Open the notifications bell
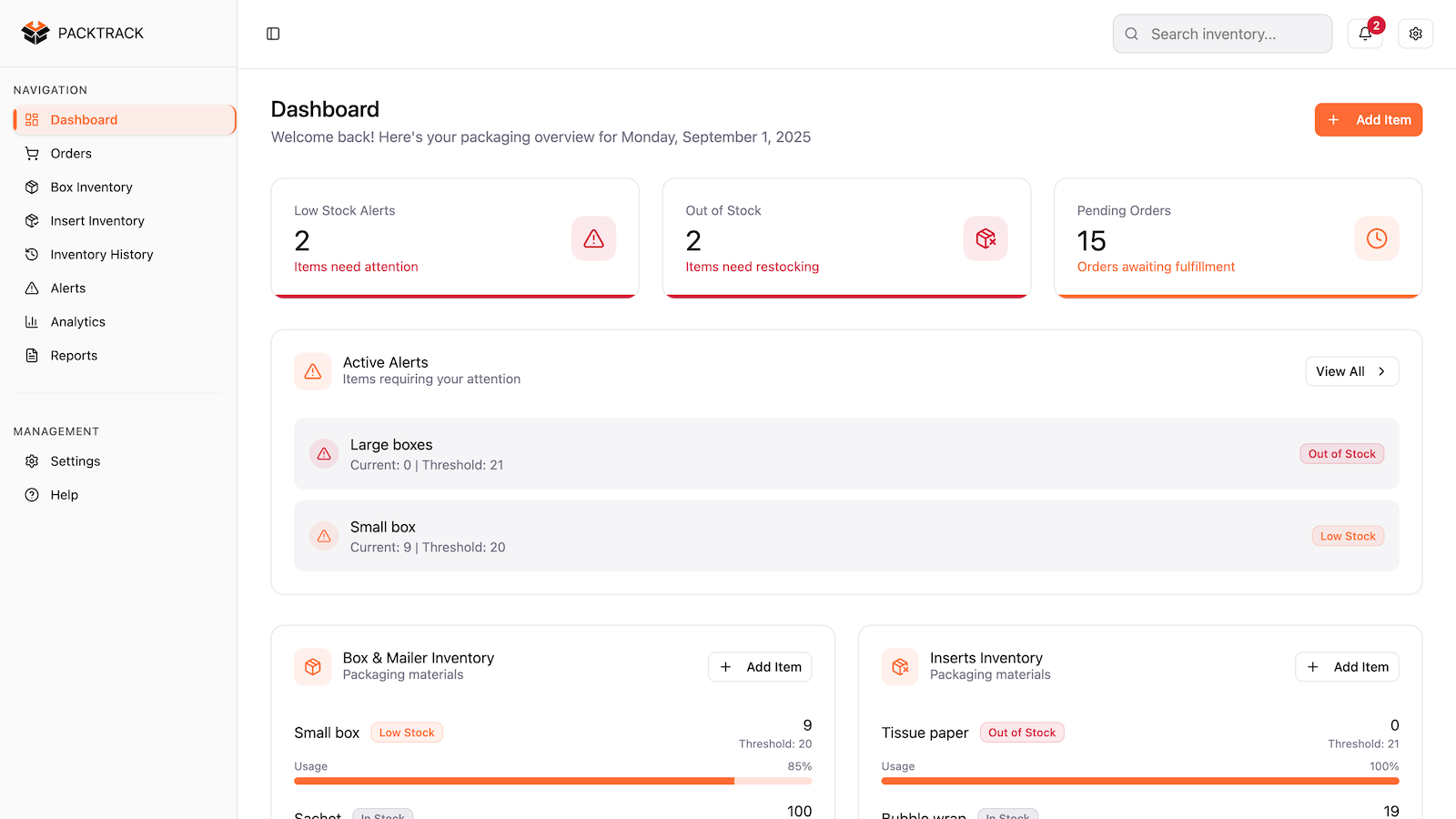 pyautogui.click(x=1365, y=34)
